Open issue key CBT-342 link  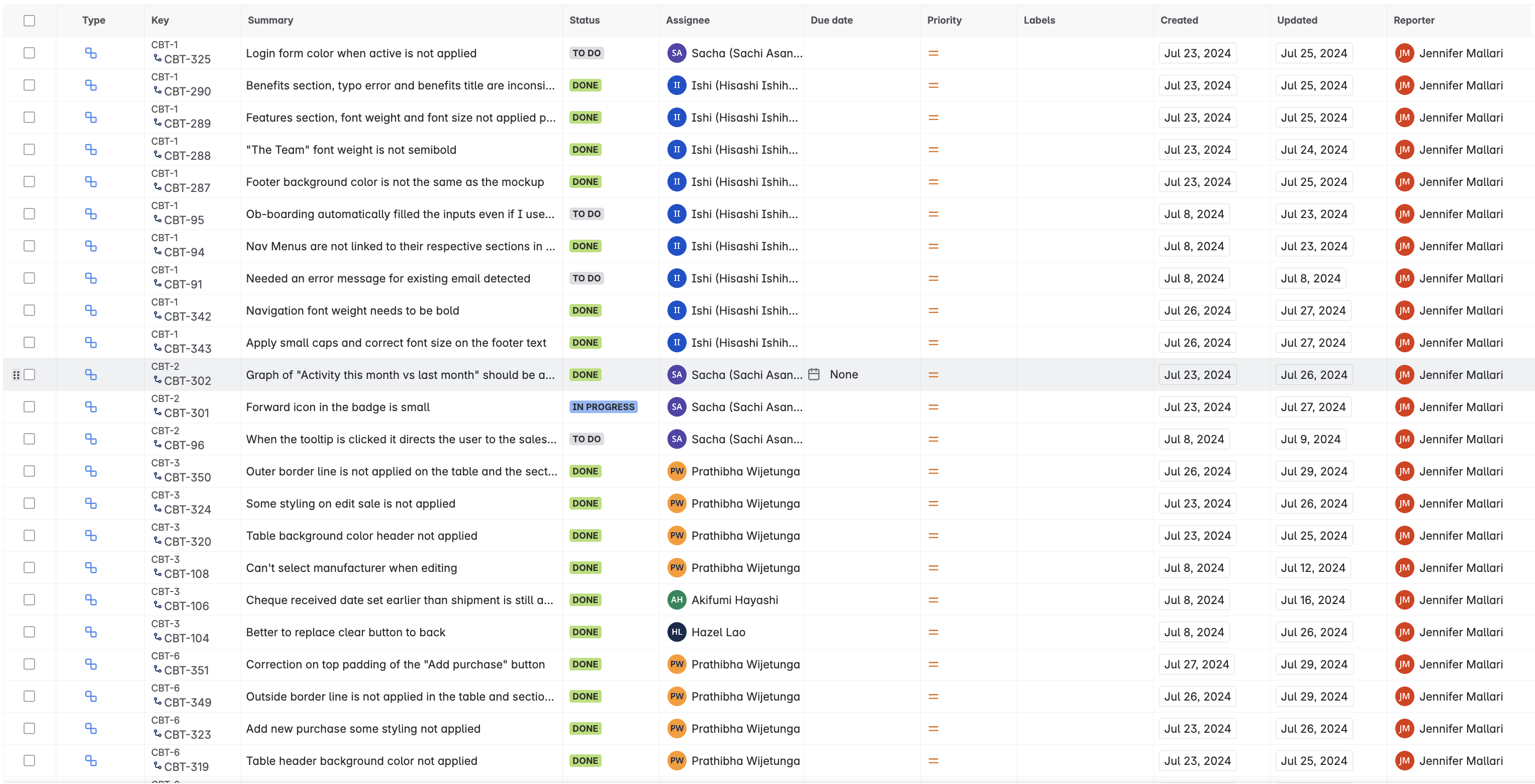[x=187, y=316]
